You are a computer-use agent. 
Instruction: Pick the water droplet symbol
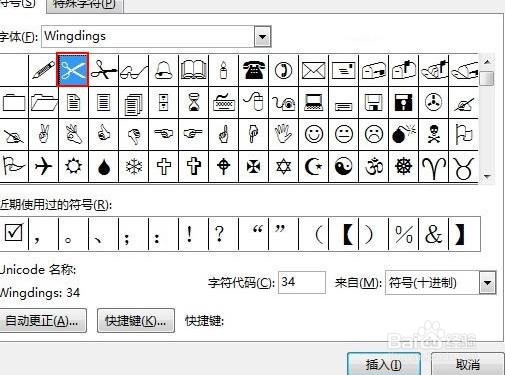pyautogui.click(x=103, y=166)
